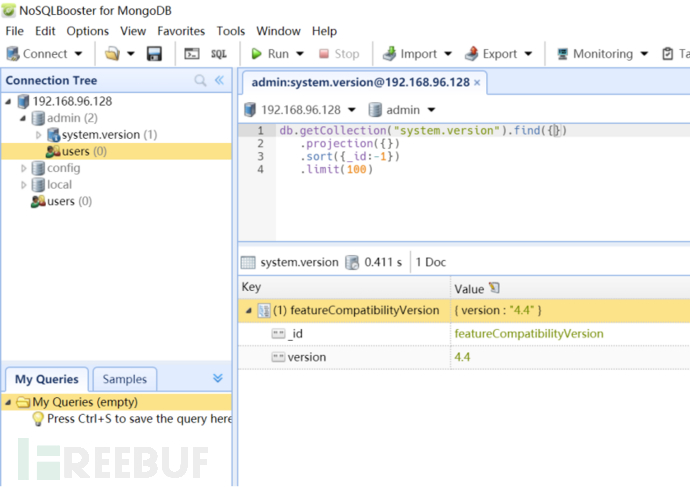Click the open file folder icon
This screenshot has height=487, width=690.
coord(112,54)
